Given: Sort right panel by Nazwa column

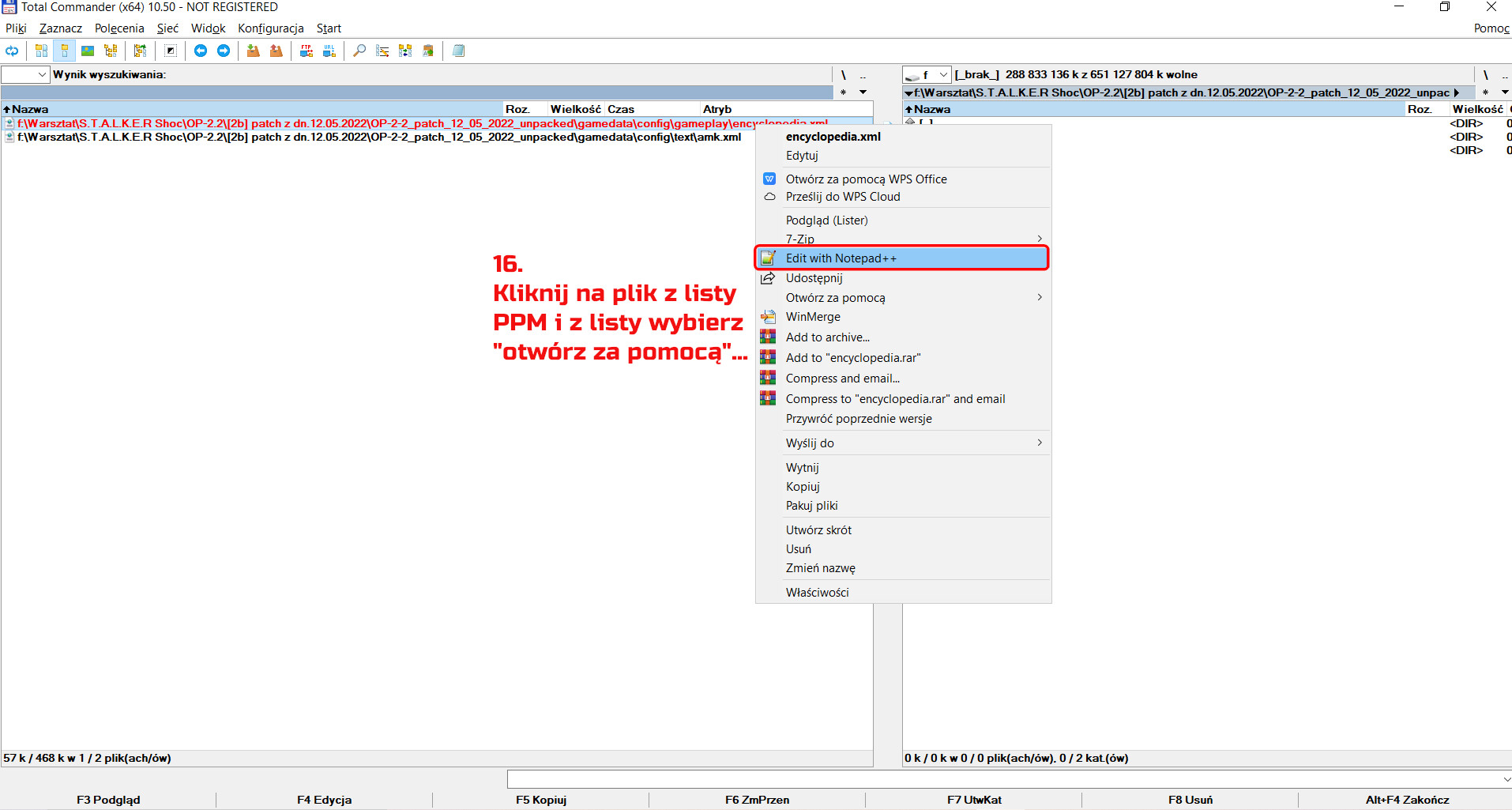Looking at the screenshot, I should tap(1153, 109).
